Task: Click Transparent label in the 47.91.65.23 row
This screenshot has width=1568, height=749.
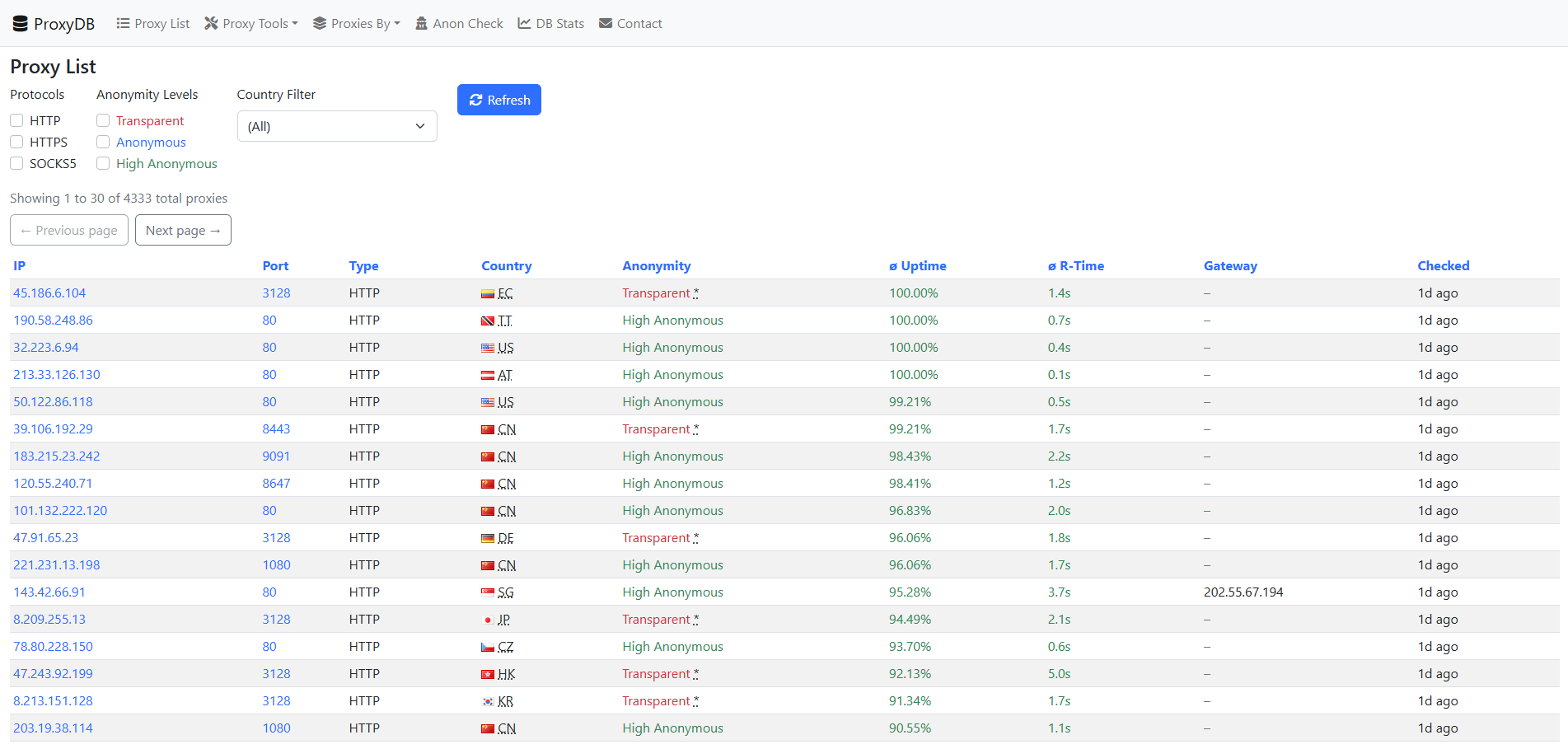Action: click(656, 537)
